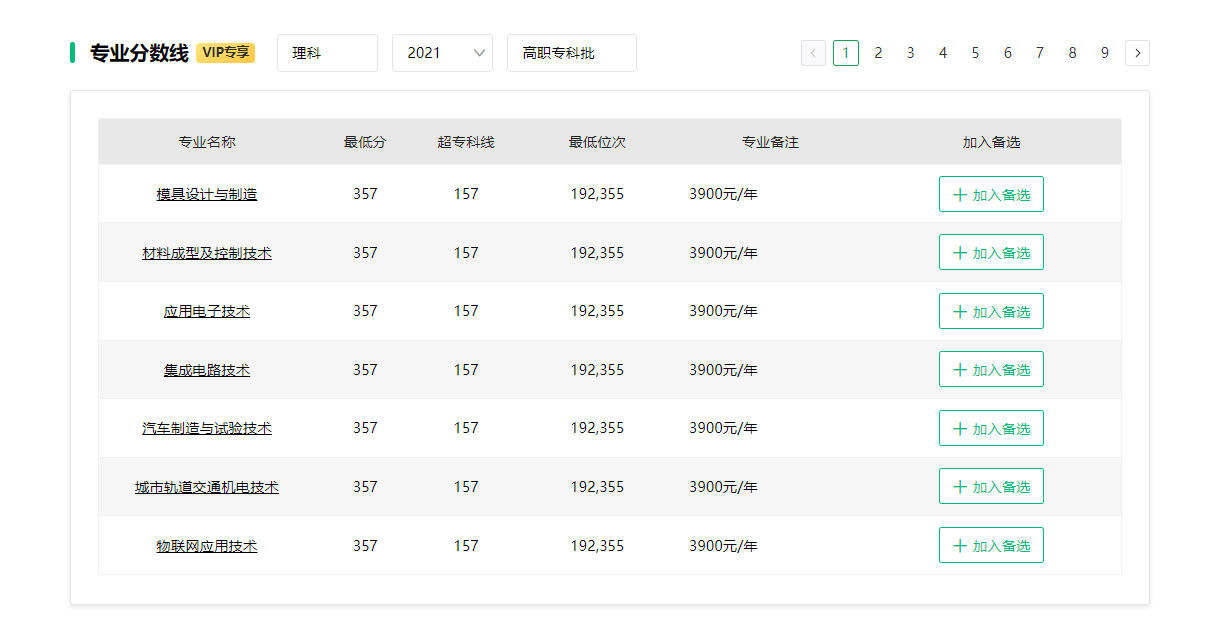Add 材料成型及控制技术 to 备选 list

click(991, 252)
